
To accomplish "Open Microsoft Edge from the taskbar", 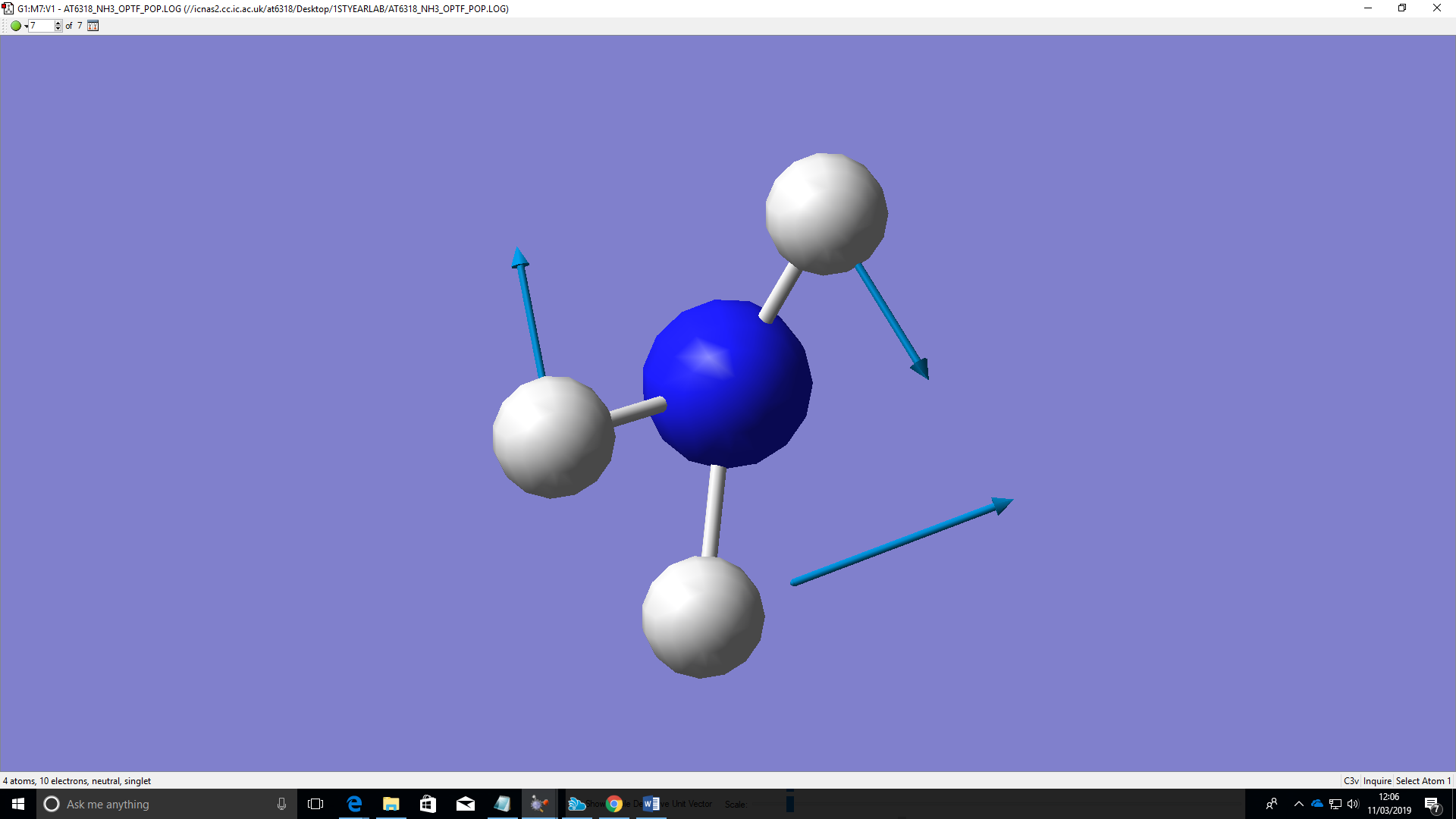I will [x=354, y=804].
